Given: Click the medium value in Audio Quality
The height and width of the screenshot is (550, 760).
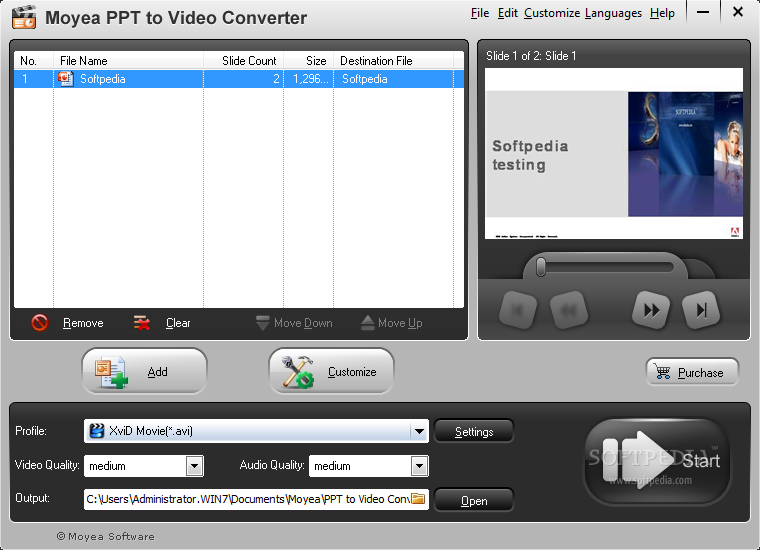Looking at the screenshot, I should coord(332,466).
